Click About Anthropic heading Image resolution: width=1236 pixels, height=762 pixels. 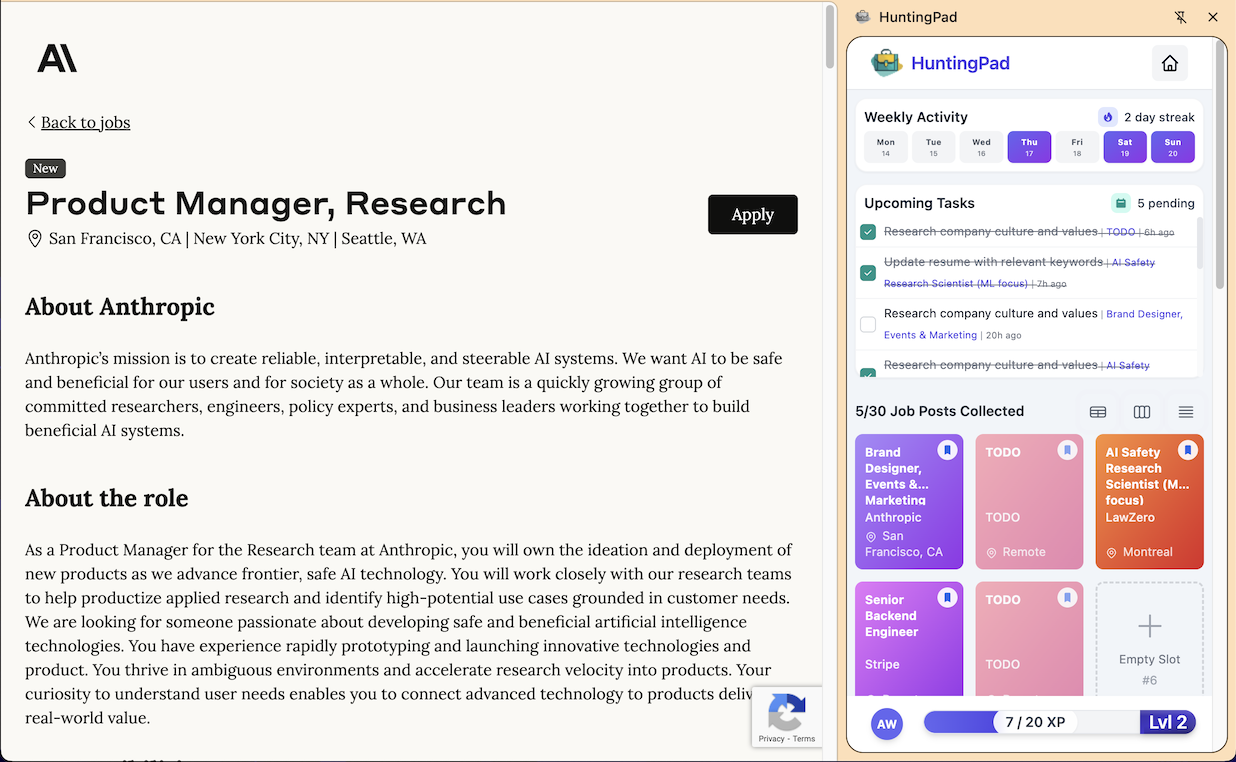click(x=120, y=306)
